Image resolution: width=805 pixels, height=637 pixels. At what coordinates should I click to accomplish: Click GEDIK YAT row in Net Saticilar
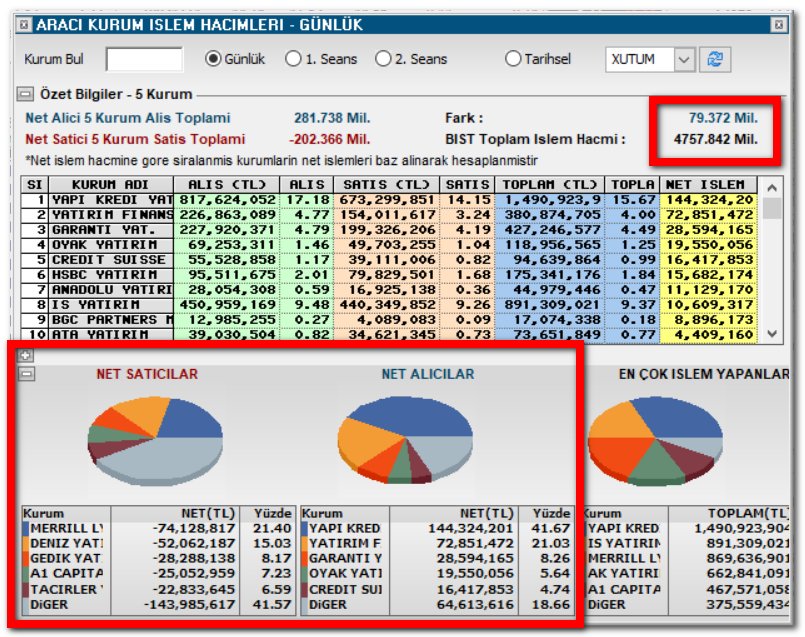(x=159, y=558)
